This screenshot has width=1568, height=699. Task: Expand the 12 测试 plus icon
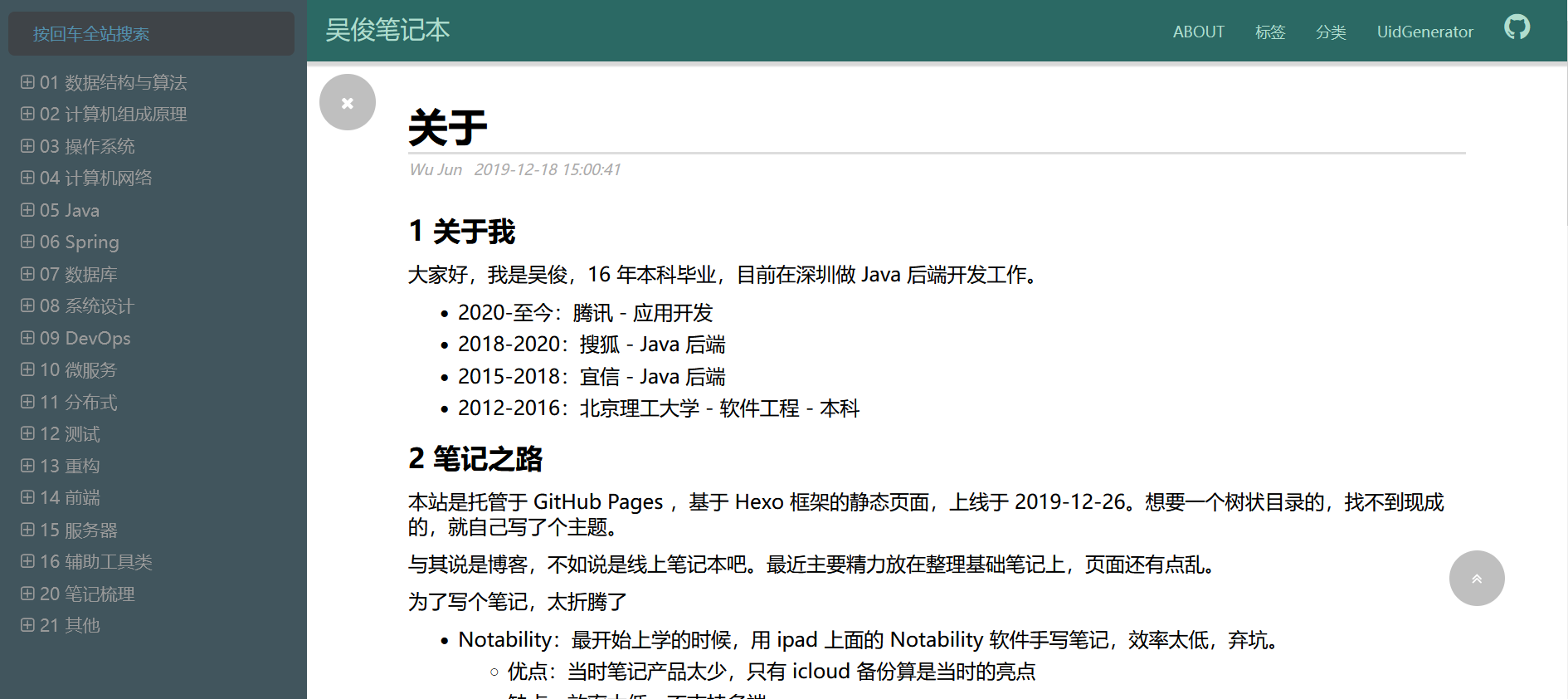coord(27,433)
